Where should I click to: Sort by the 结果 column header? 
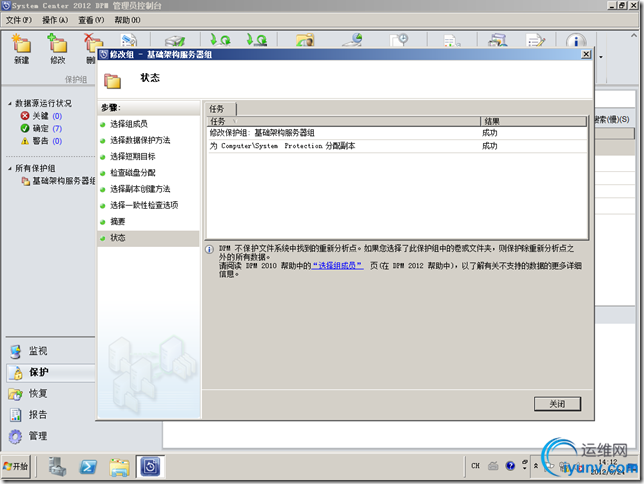pyautogui.click(x=534, y=121)
